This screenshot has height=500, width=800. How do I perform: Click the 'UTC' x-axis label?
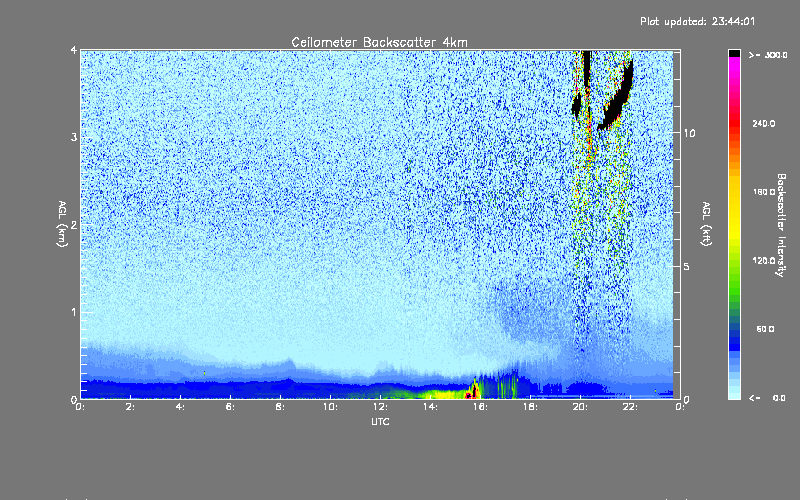(x=380, y=421)
